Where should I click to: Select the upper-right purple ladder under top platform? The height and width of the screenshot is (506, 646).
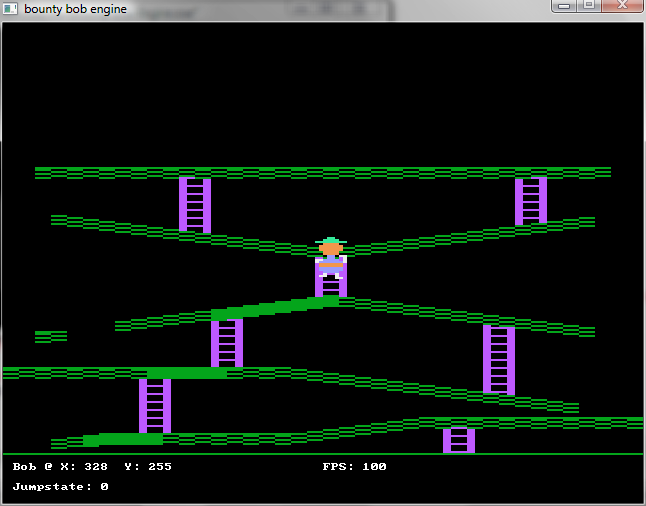coord(531,201)
